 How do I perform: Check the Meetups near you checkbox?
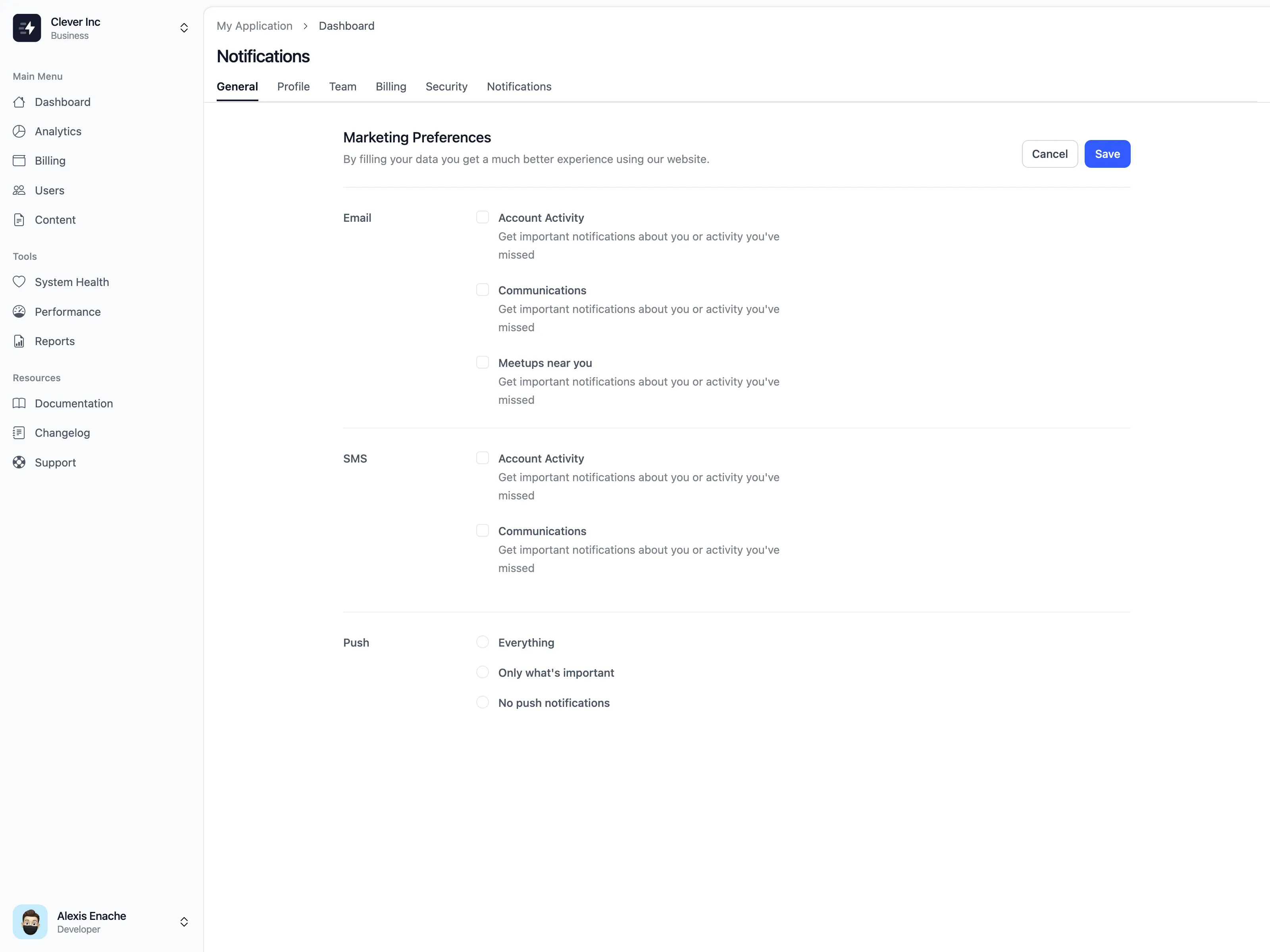click(482, 363)
